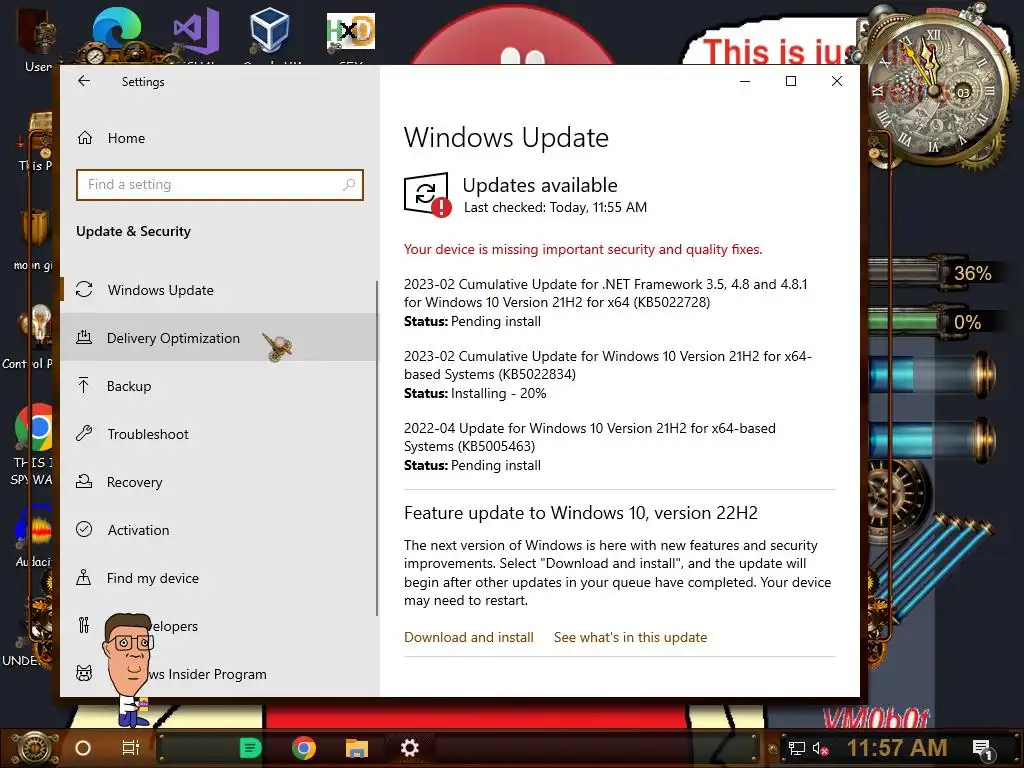Minimize the Settings window
This screenshot has height=768, width=1024.
pos(744,81)
